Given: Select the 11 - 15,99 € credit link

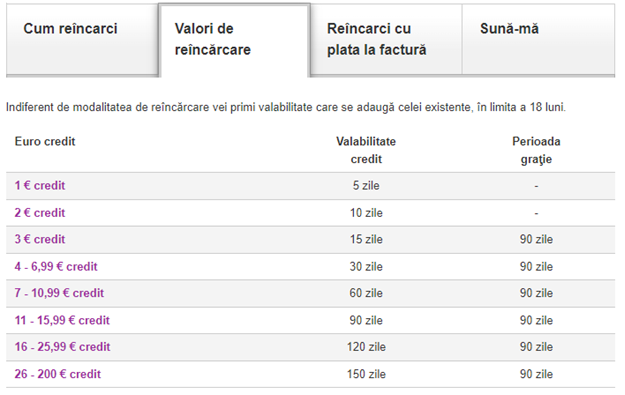Looking at the screenshot, I should point(62,320).
